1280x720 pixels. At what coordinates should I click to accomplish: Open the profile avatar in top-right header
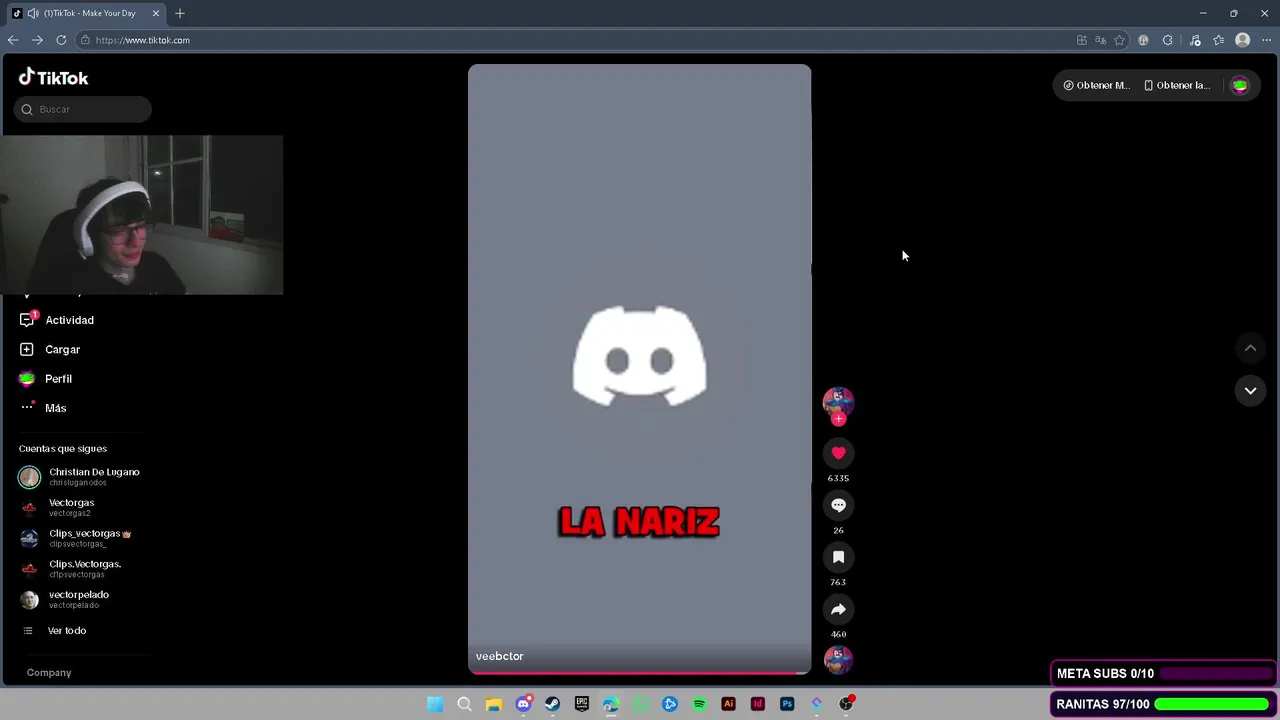[1240, 85]
